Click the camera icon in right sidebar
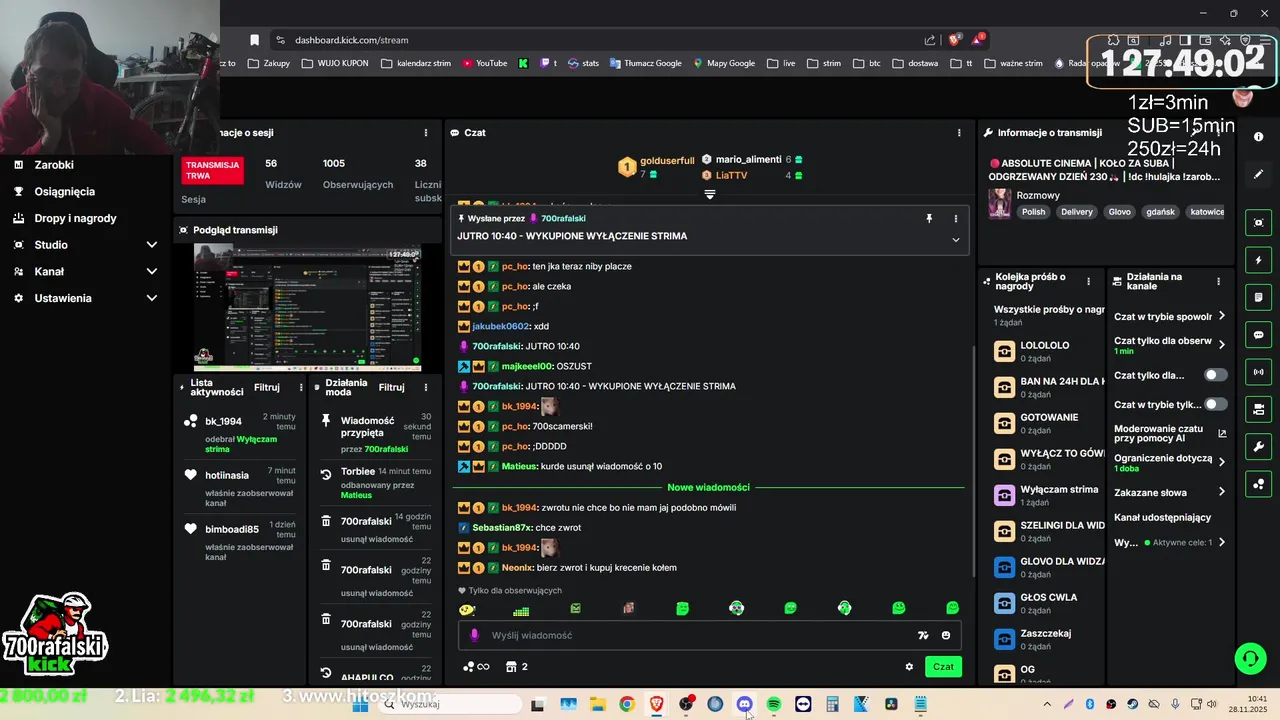The image size is (1280, 720). tap(1258, 409)
